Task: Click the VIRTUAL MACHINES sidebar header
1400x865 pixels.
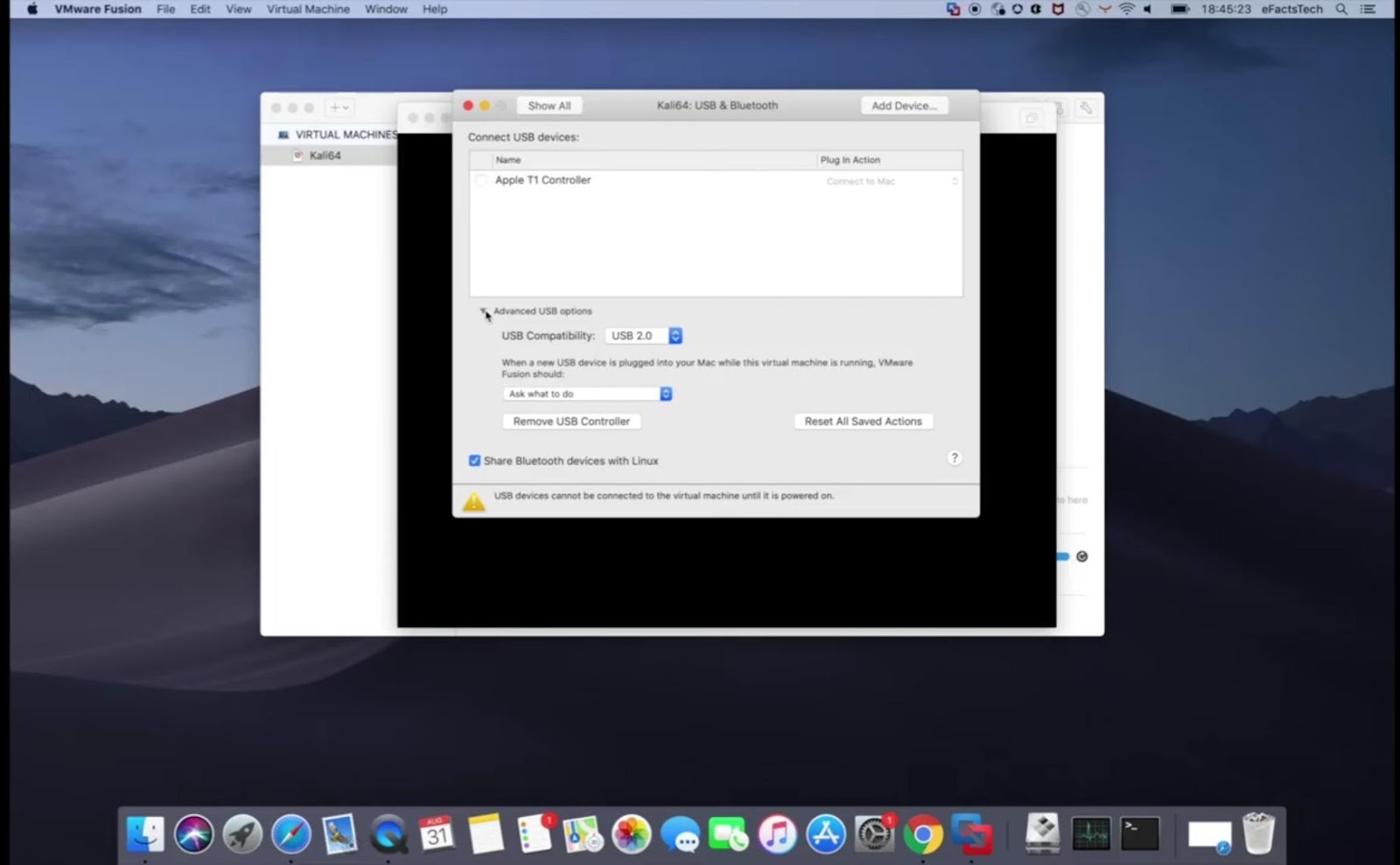Action: 346,135
